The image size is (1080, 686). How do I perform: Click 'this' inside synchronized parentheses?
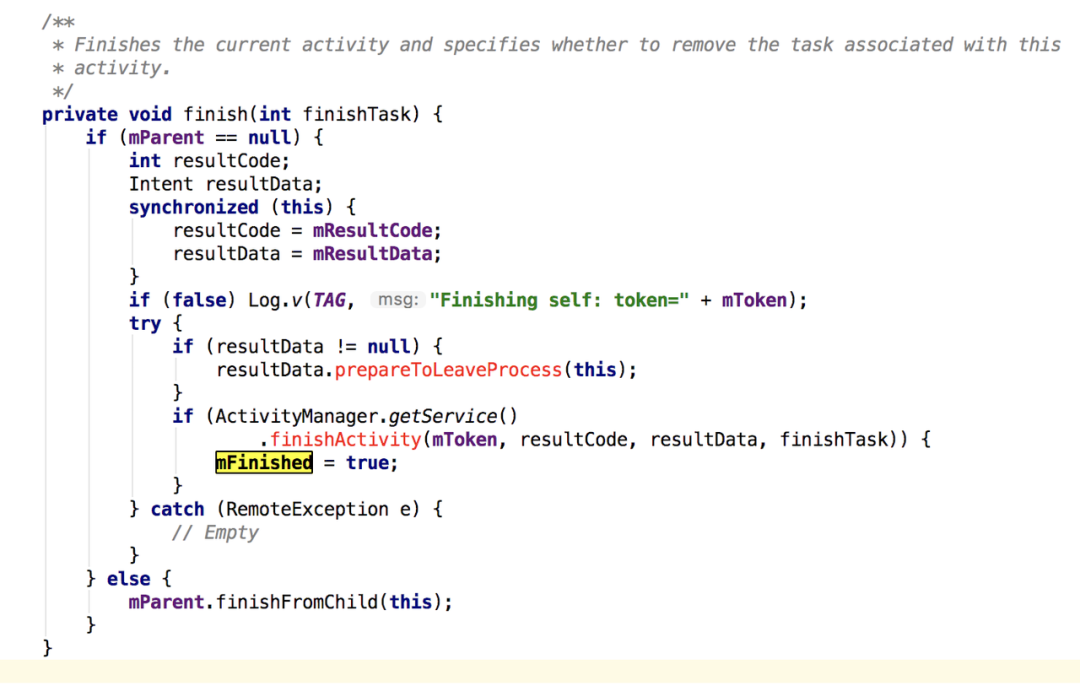click(x=302, y=207)
